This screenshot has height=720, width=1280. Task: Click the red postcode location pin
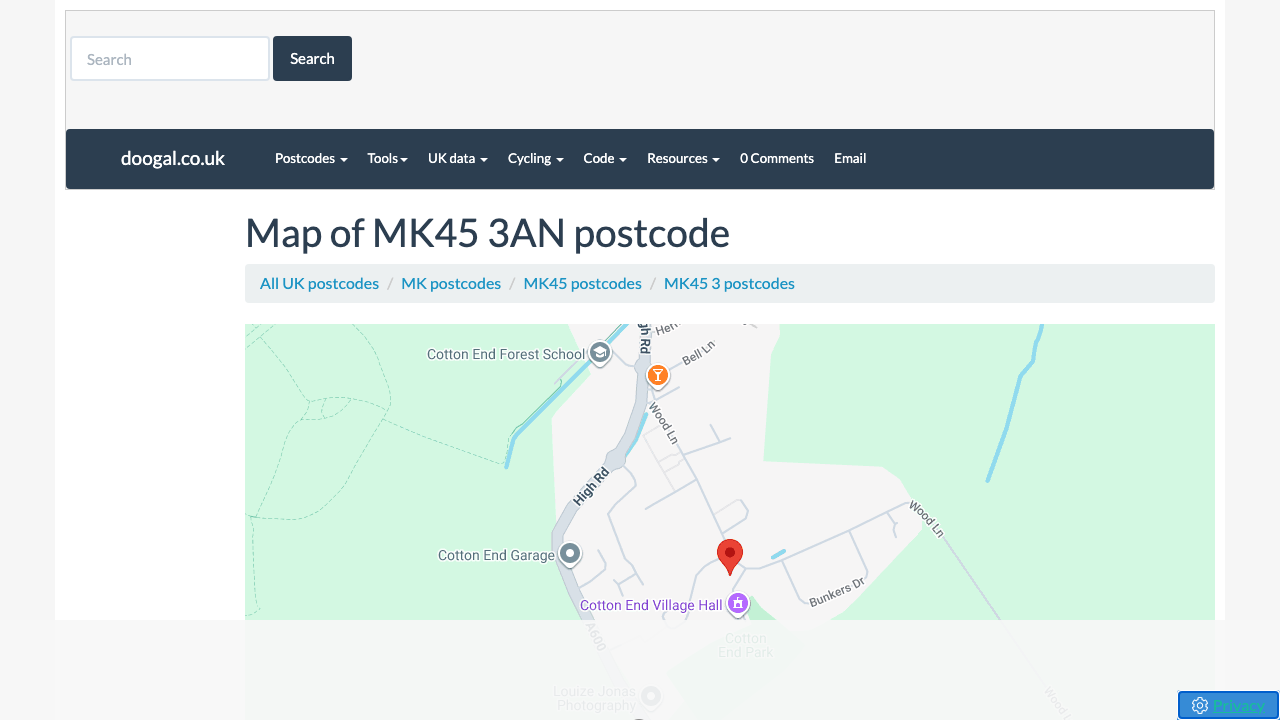pyautogui.click(x=730, y=555)
